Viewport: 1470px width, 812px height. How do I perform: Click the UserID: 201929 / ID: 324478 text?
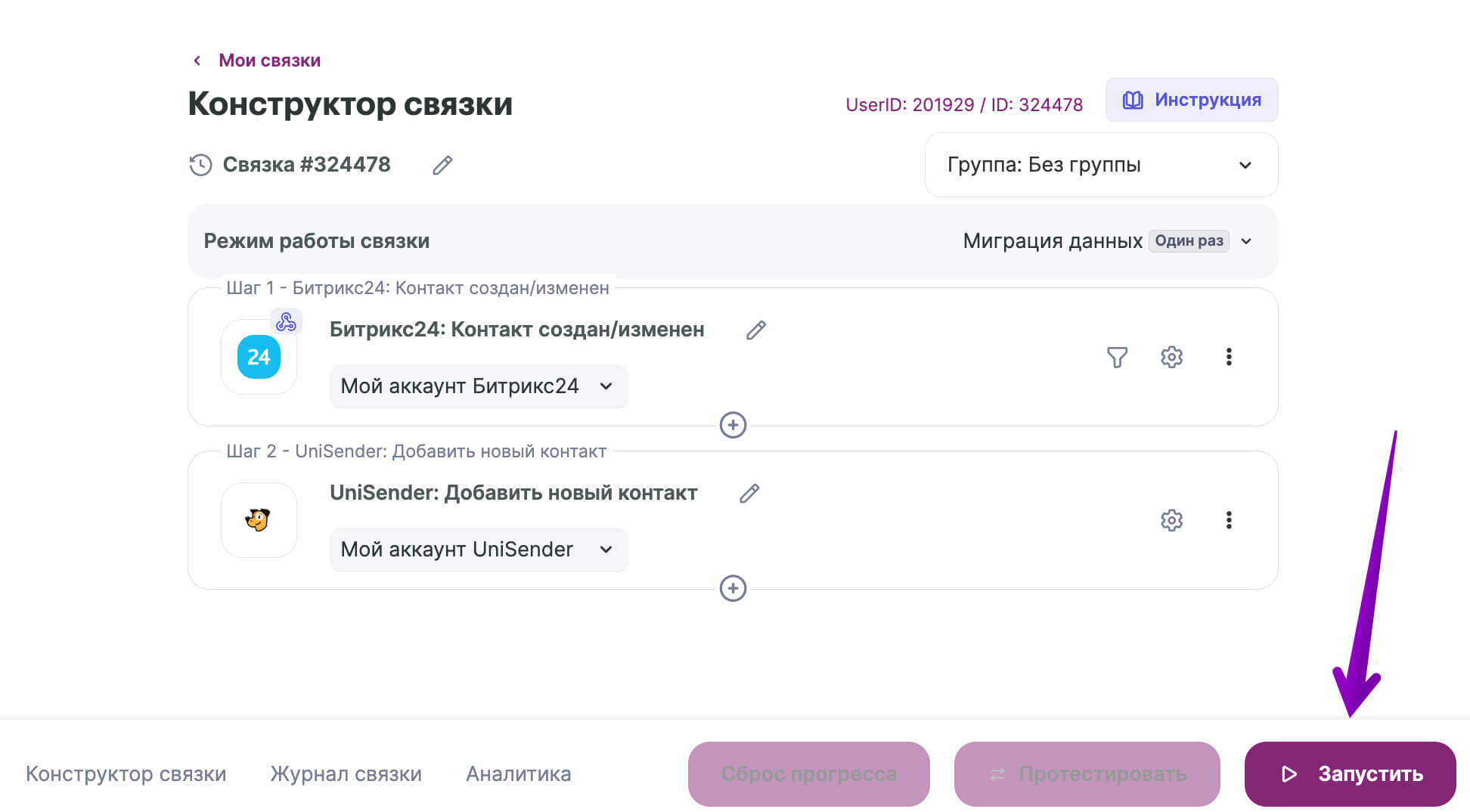tap(964, 105)
